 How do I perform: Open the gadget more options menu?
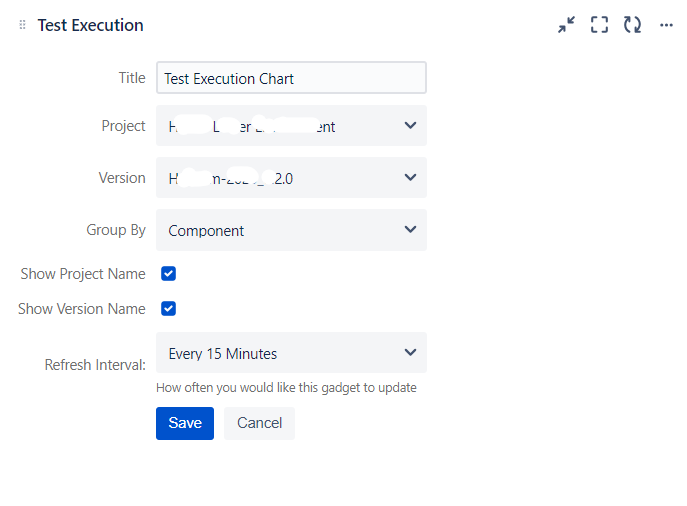click(x=666, y=25)
